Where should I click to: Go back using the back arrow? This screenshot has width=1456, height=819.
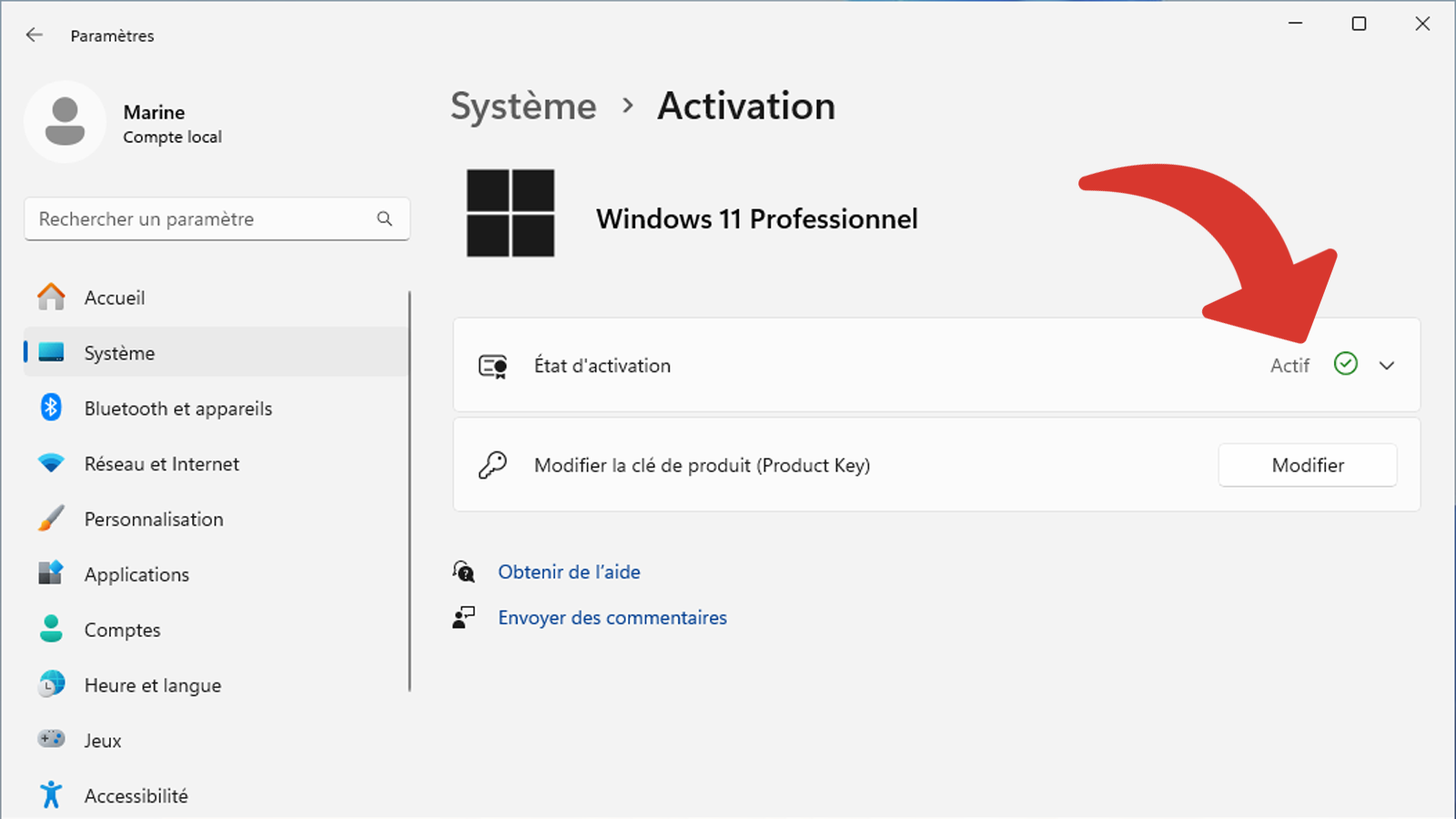pos(35,35)
